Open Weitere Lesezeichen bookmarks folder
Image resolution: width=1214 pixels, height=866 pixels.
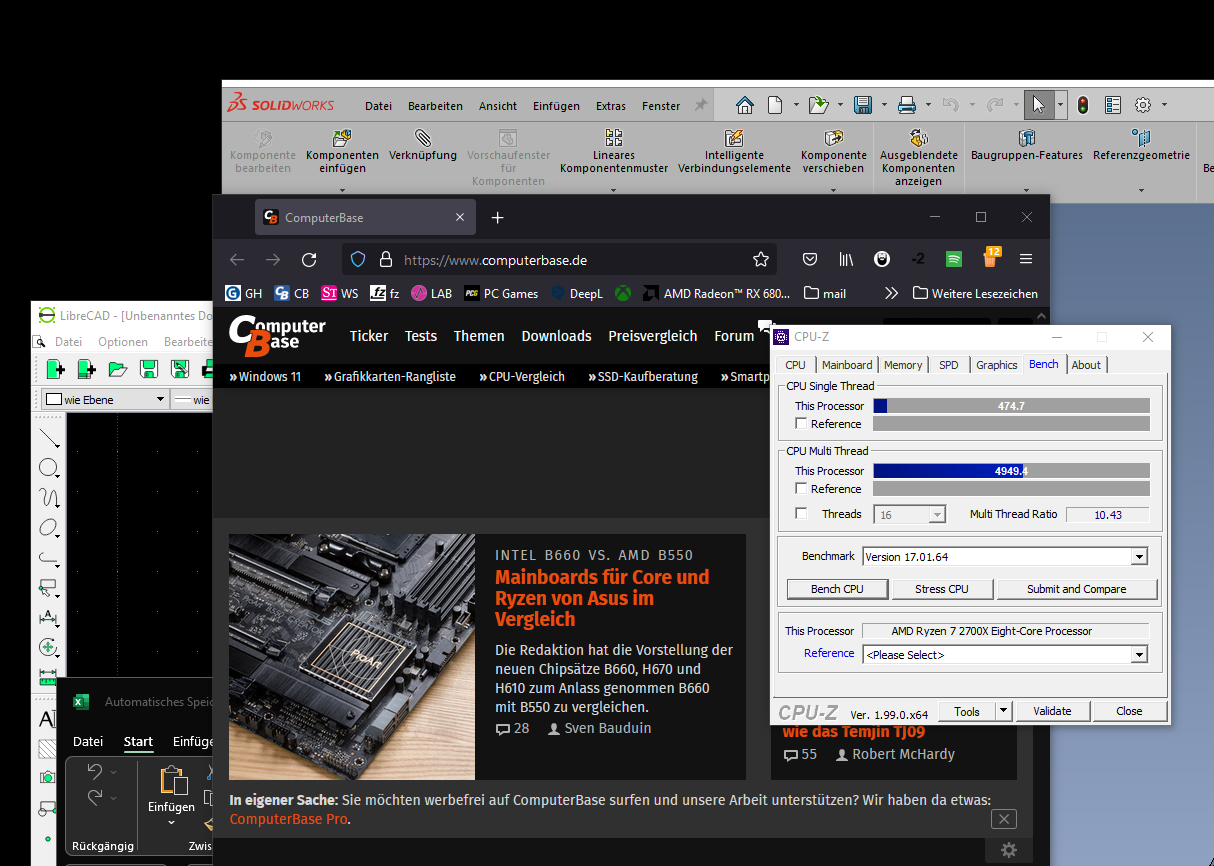pyautogui.click(x=975, y=294)
